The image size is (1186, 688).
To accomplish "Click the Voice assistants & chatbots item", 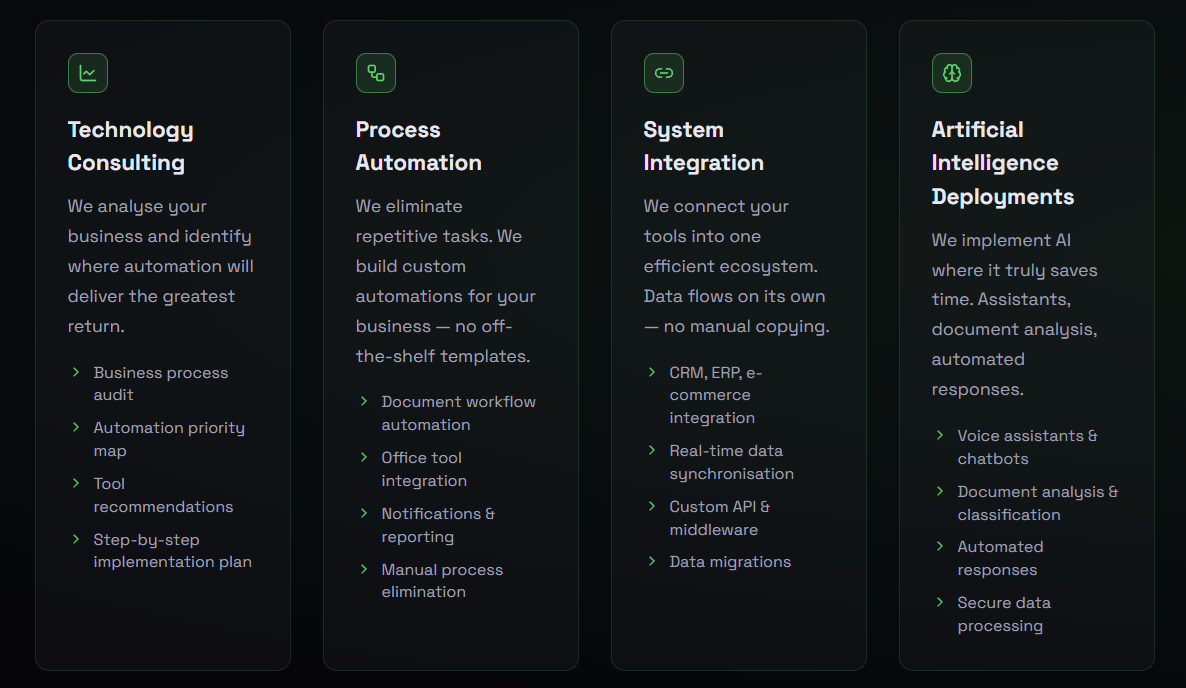I will 1027,447.
